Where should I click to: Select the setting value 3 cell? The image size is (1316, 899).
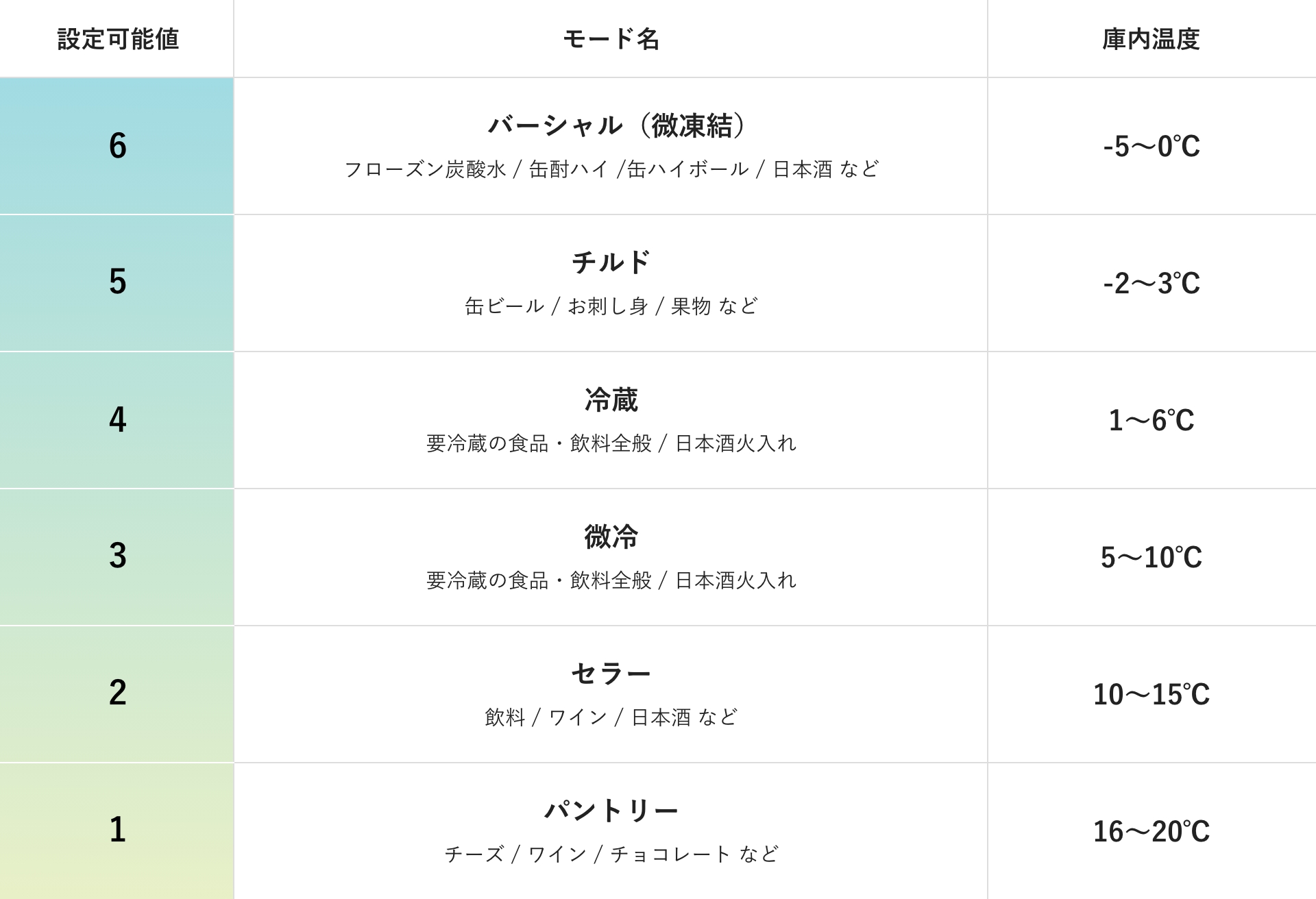pyautogui.click(x=117, y=556)
